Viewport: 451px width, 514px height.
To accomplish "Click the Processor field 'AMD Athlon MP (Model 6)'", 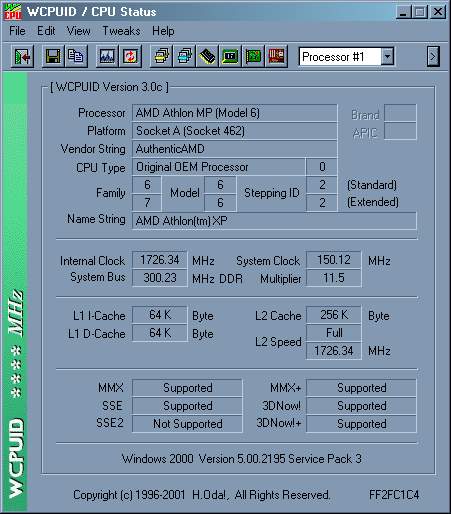I will click(x=234, y=113).
